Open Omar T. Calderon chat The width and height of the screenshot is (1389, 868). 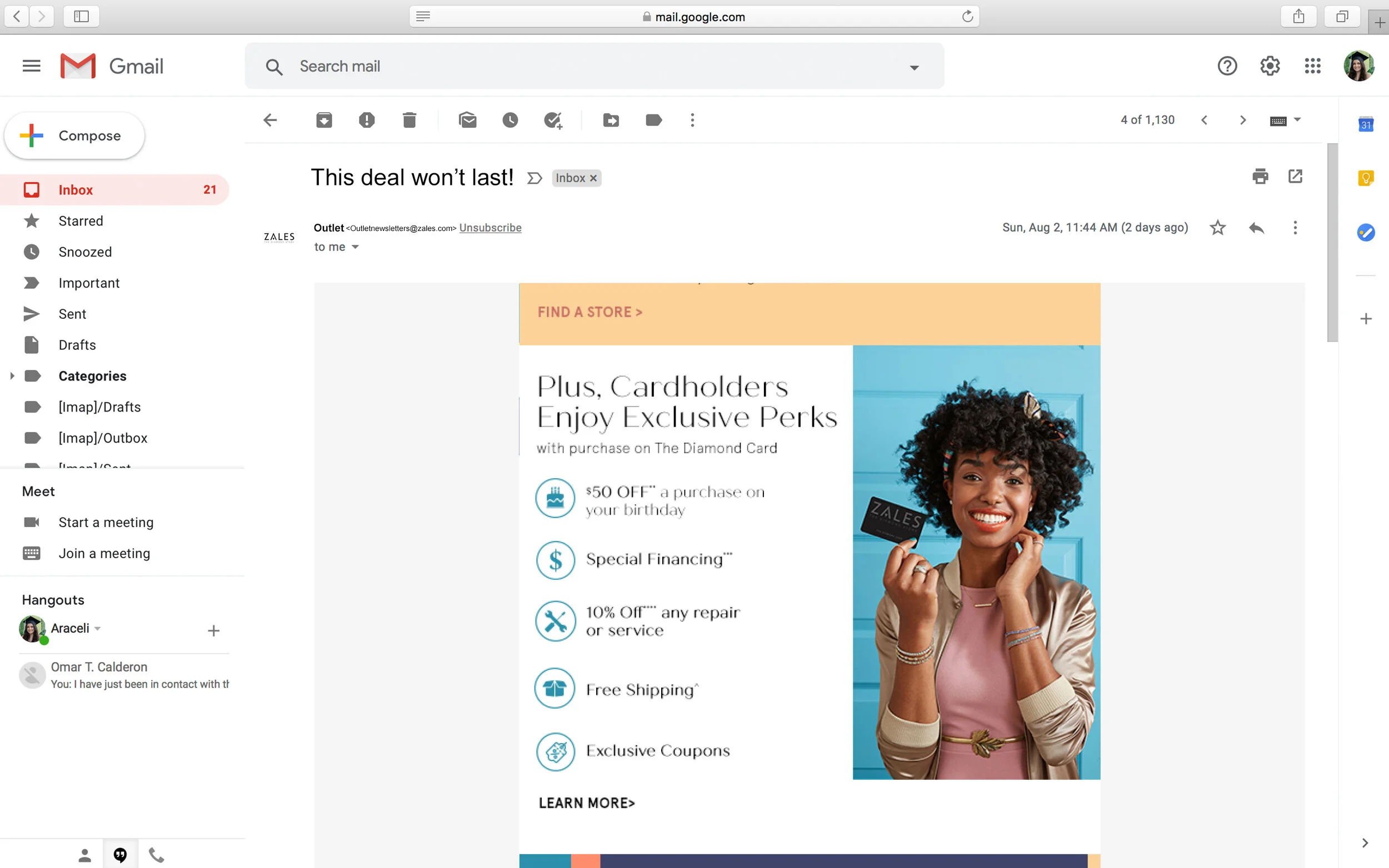pos(124,675)
